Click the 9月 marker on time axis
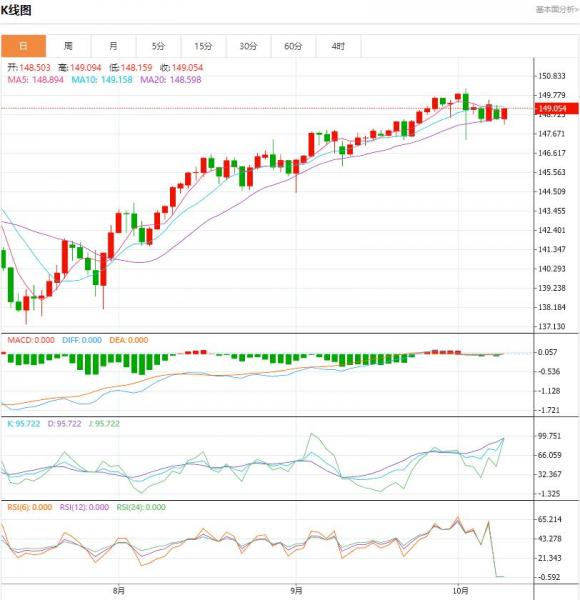This screenshot has height=600, width=580. (296, 590)
